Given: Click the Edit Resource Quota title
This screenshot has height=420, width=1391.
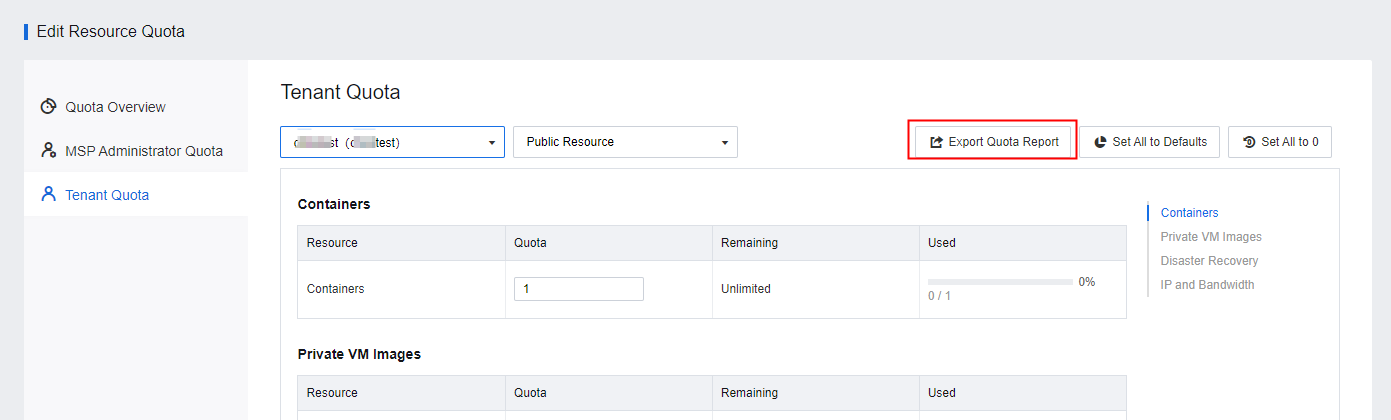Looking at the screenshot, I should pos(111,31).
